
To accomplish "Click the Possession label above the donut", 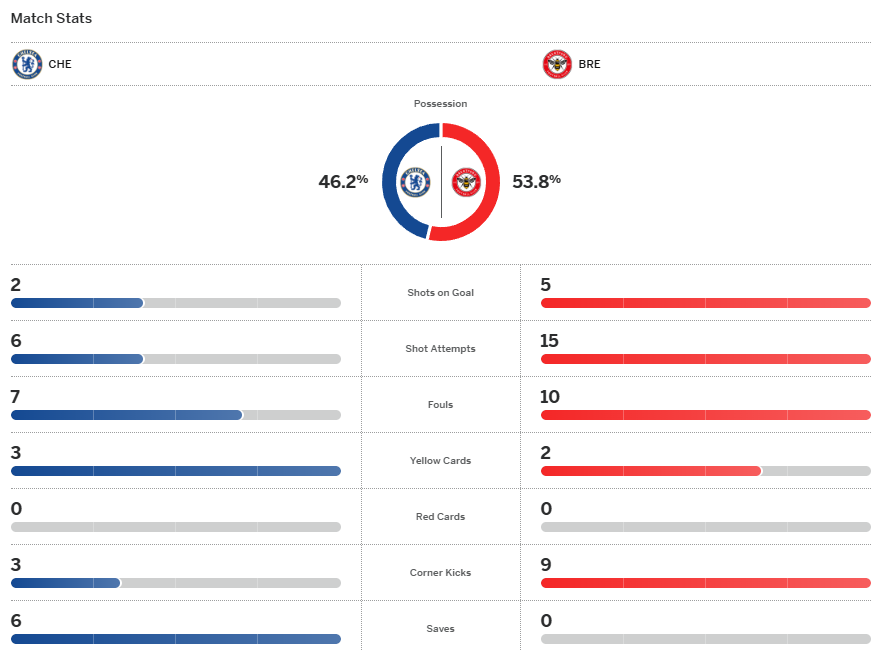I will (440, 104).
